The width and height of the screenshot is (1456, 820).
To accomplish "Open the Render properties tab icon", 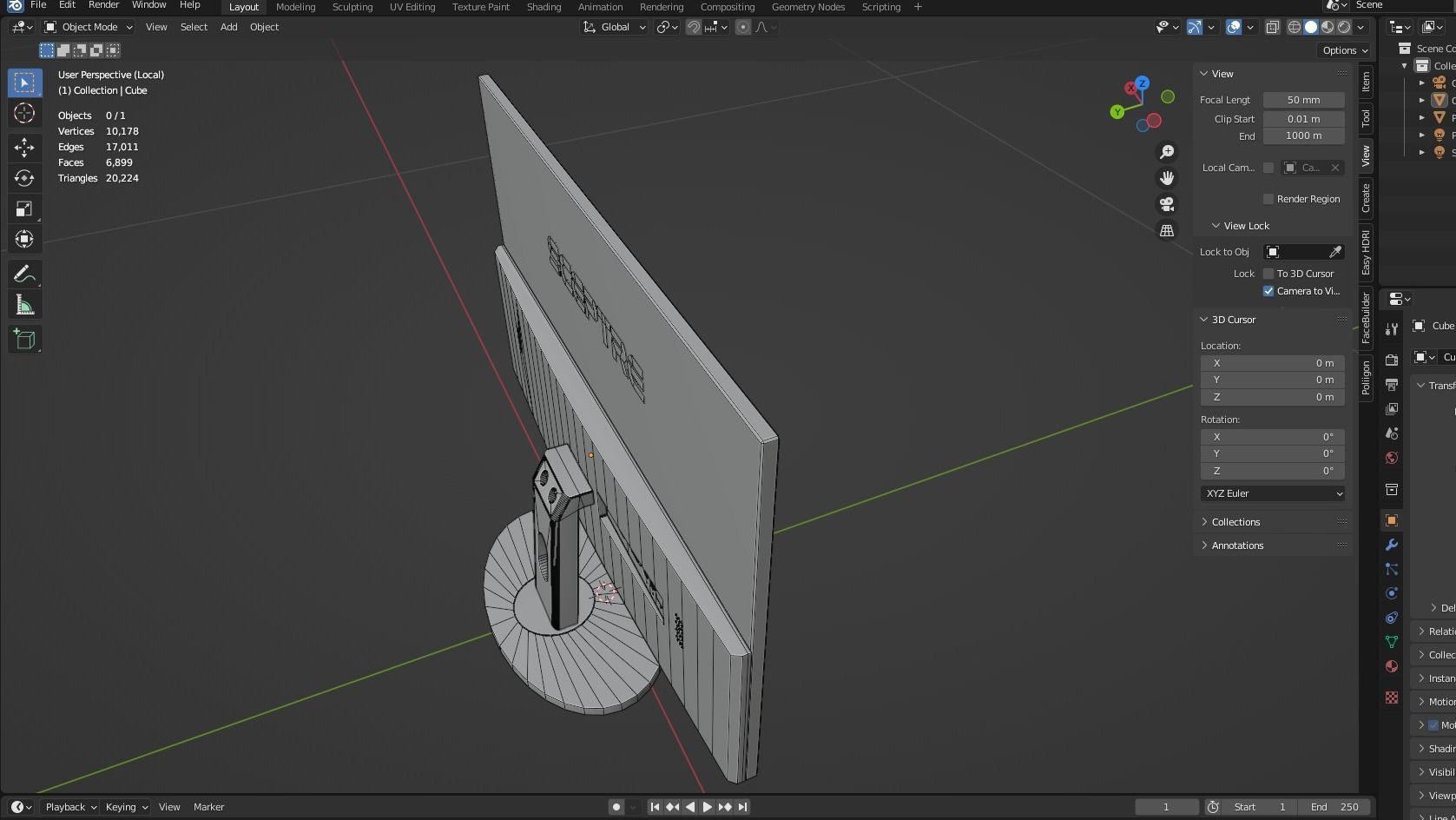I will pos(1392,360).
